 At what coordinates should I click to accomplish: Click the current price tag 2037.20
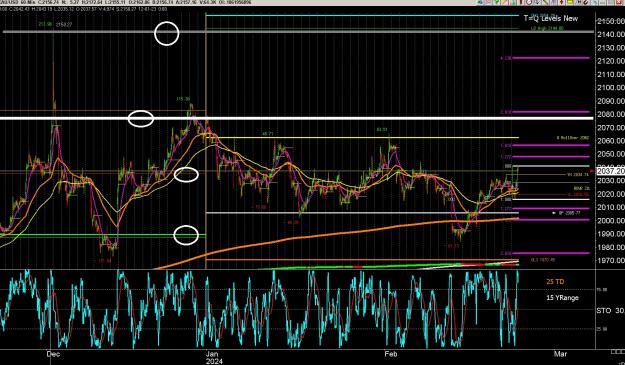click(x=611, y=171)
